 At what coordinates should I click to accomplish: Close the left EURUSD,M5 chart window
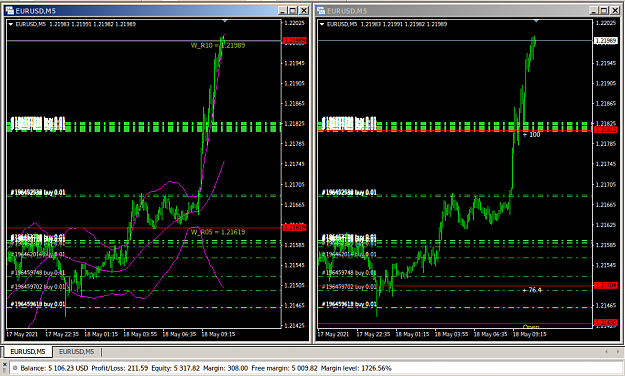click(304, 11)
